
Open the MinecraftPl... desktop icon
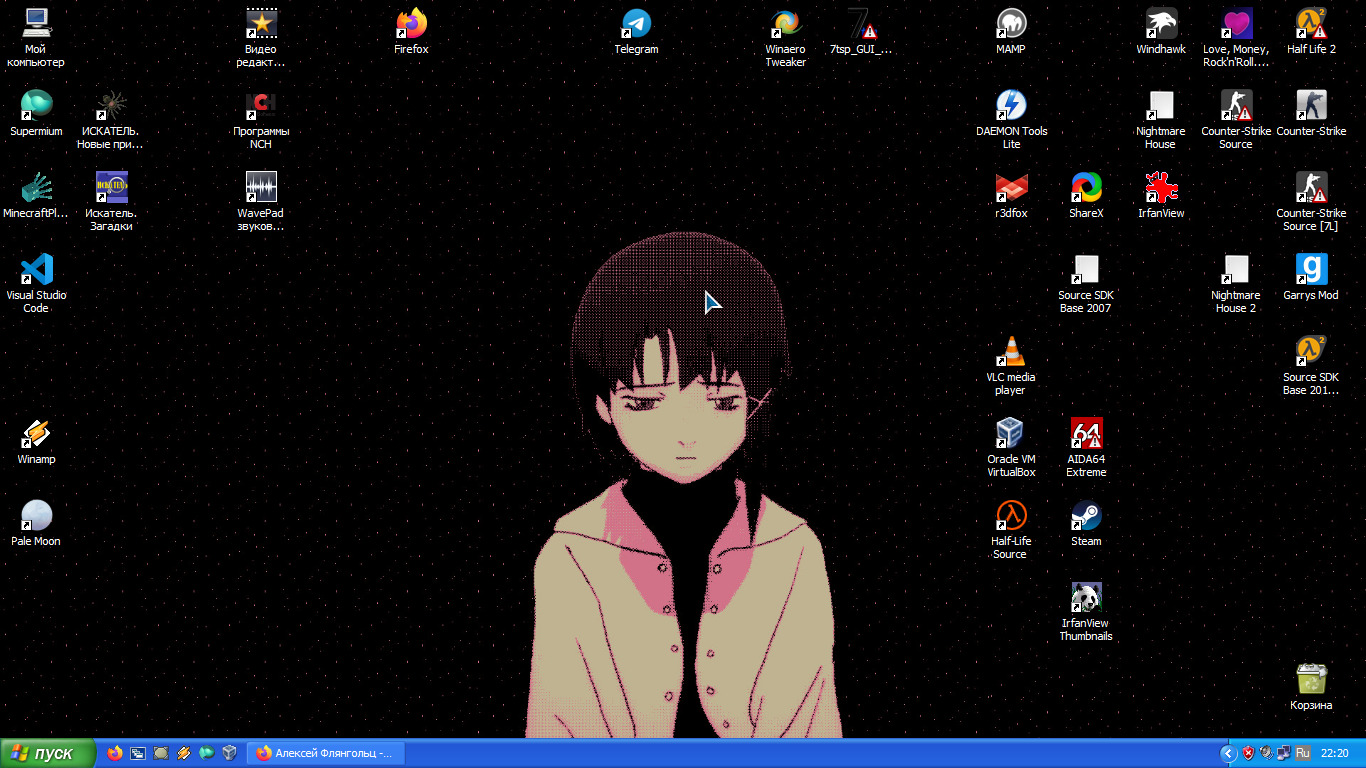36,195
